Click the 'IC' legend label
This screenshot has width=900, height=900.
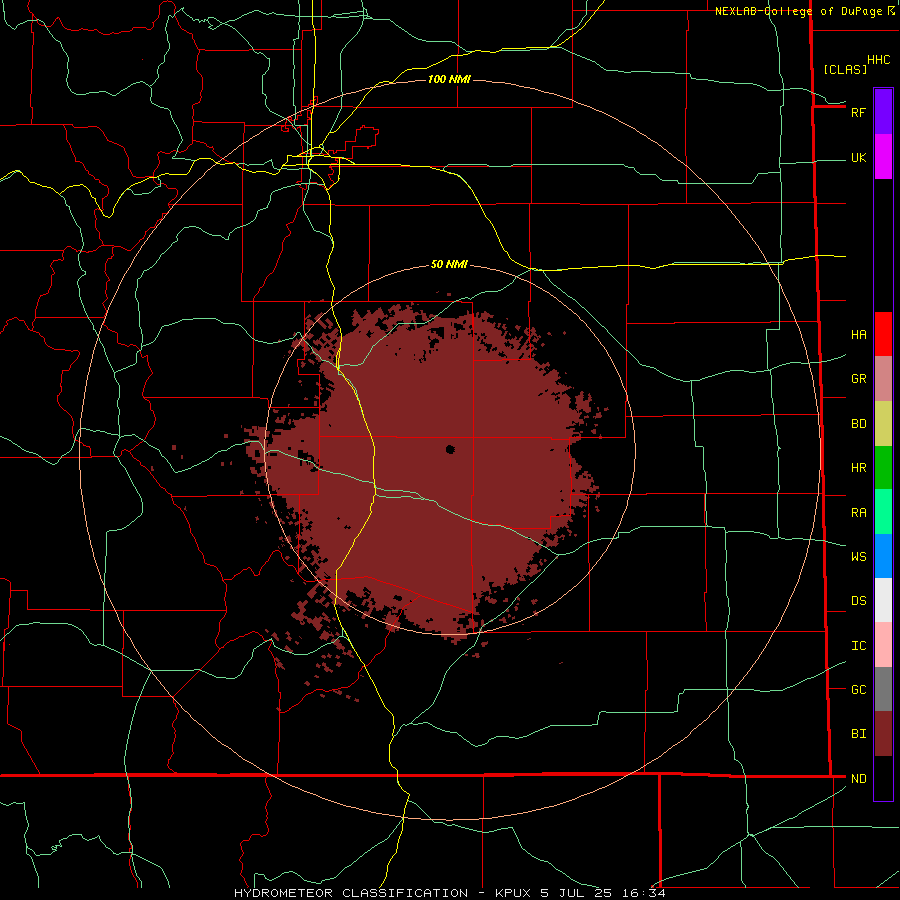point(858,646)
